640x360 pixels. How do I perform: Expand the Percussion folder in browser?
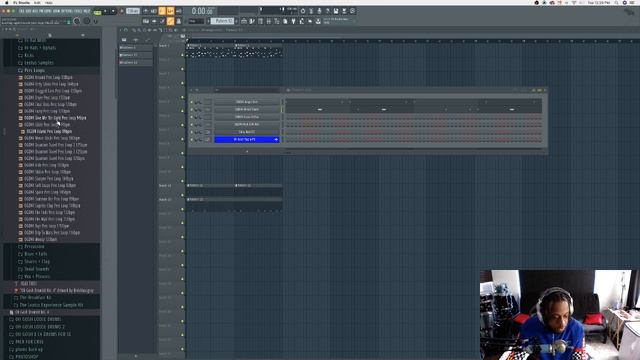click(x=34, y=247)
